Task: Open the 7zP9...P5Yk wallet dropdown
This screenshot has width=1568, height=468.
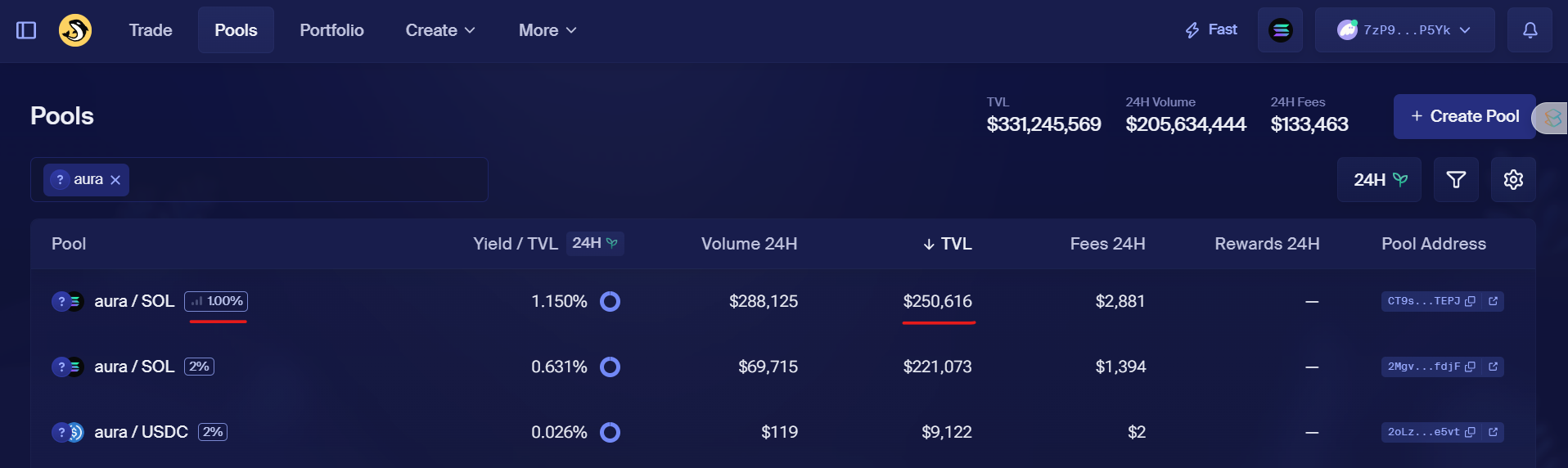Action: click(1404, 30)
